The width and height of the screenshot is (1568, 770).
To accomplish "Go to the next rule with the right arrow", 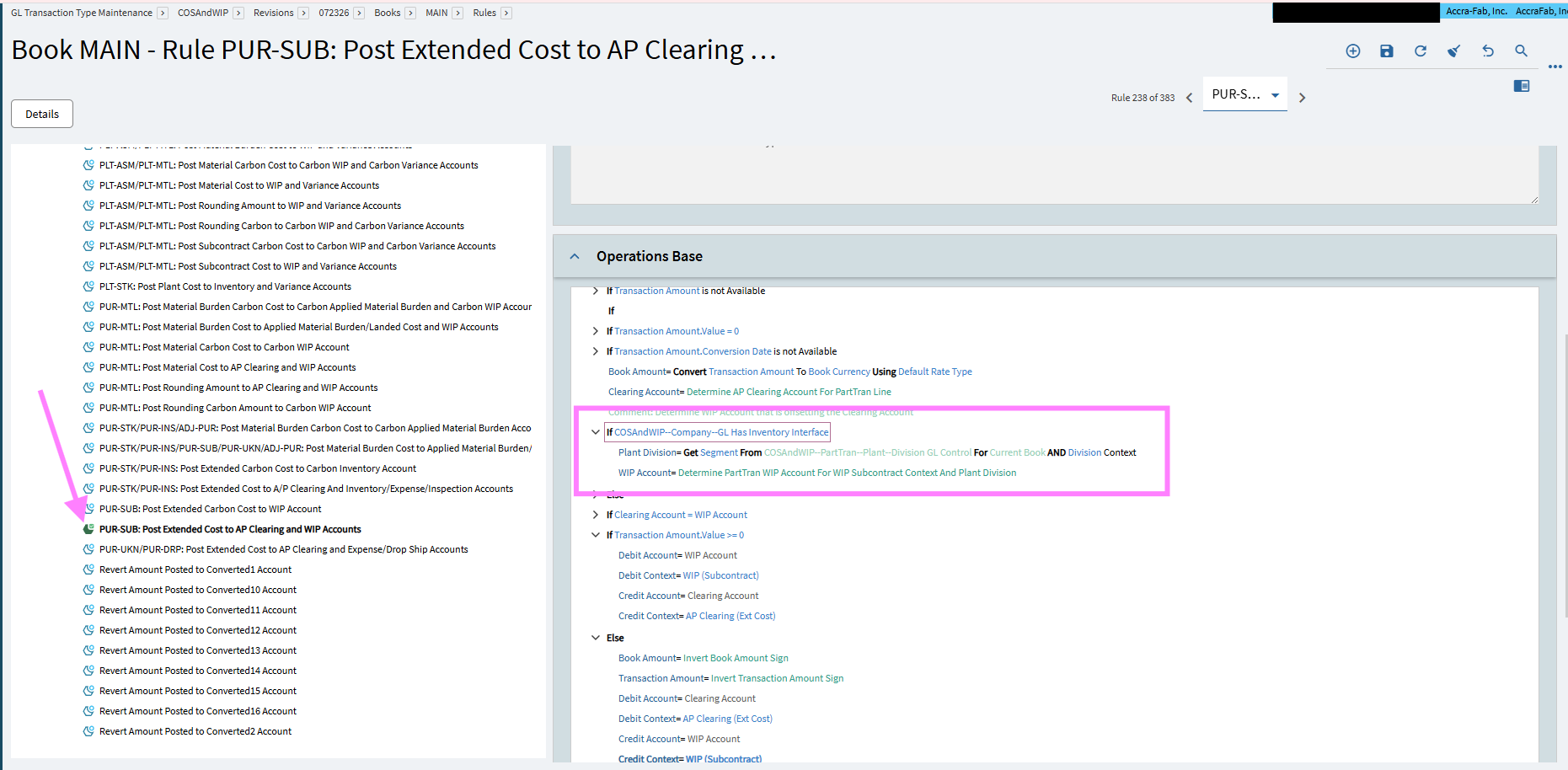I will click(x=1302, y=98).
